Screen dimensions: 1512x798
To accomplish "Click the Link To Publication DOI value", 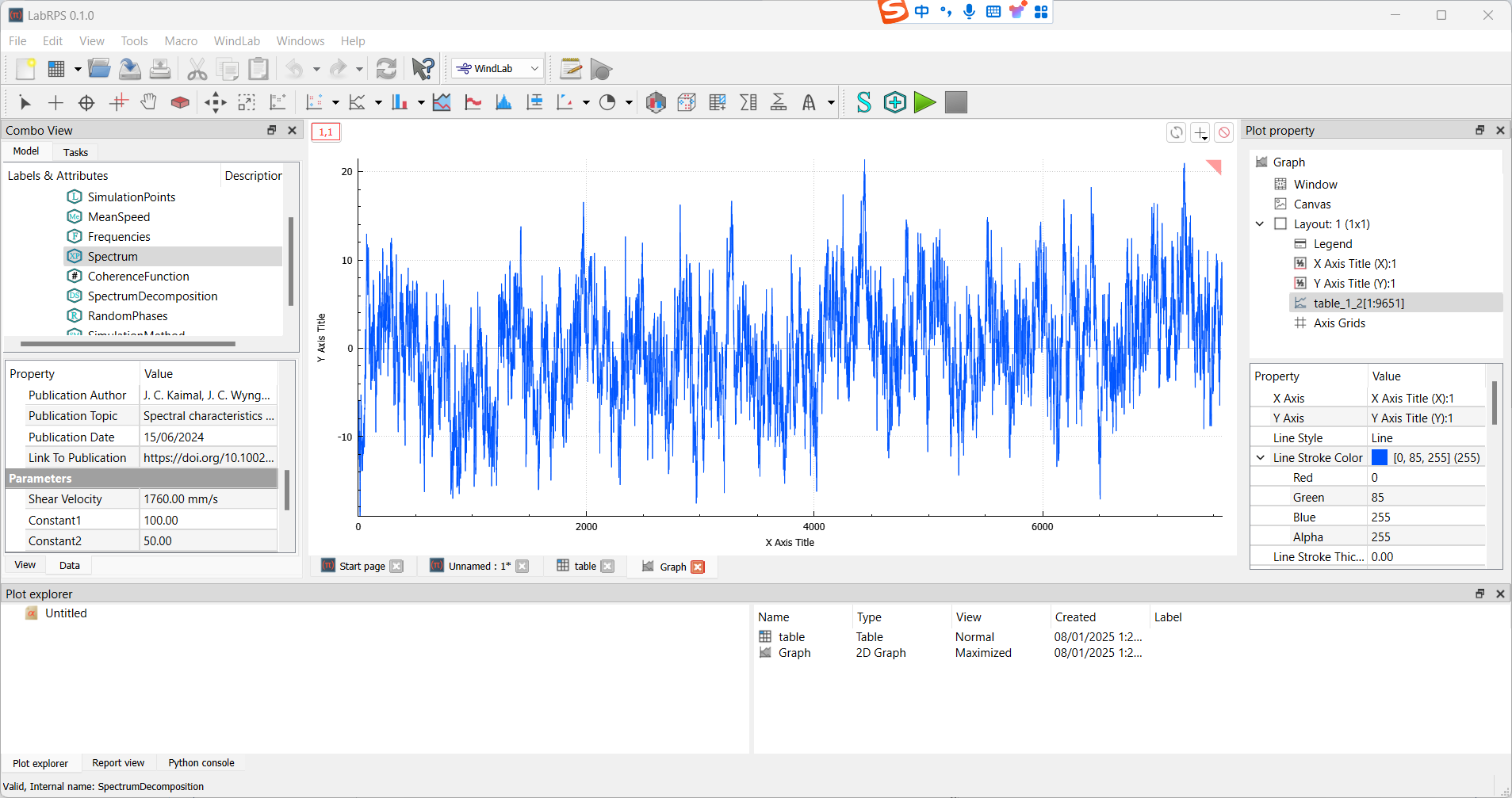I will [x=209, y=458].
